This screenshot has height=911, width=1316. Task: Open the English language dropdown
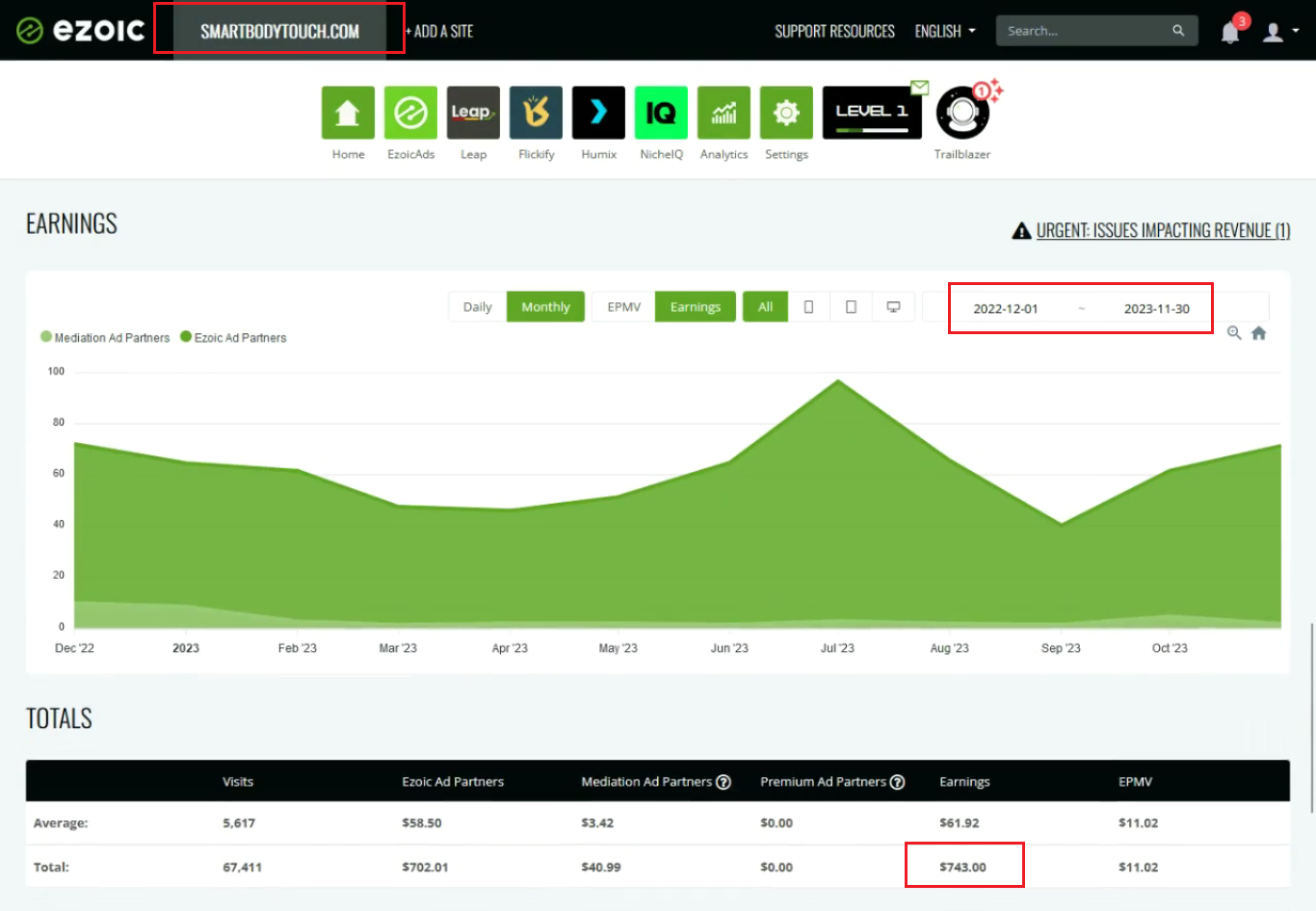(945, 31)
